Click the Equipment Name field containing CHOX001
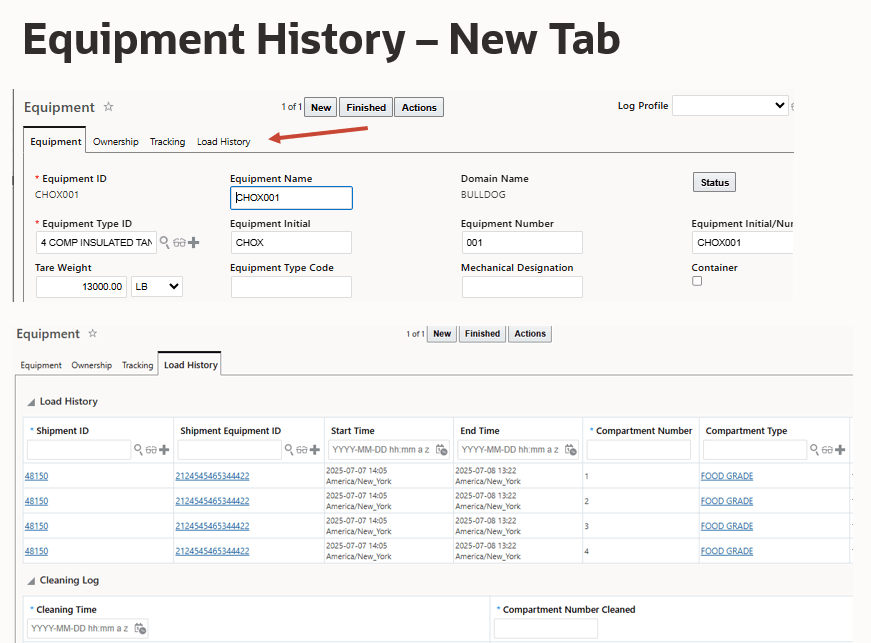The height and width of the screenshot is (643, 871). tap(291, 198)
